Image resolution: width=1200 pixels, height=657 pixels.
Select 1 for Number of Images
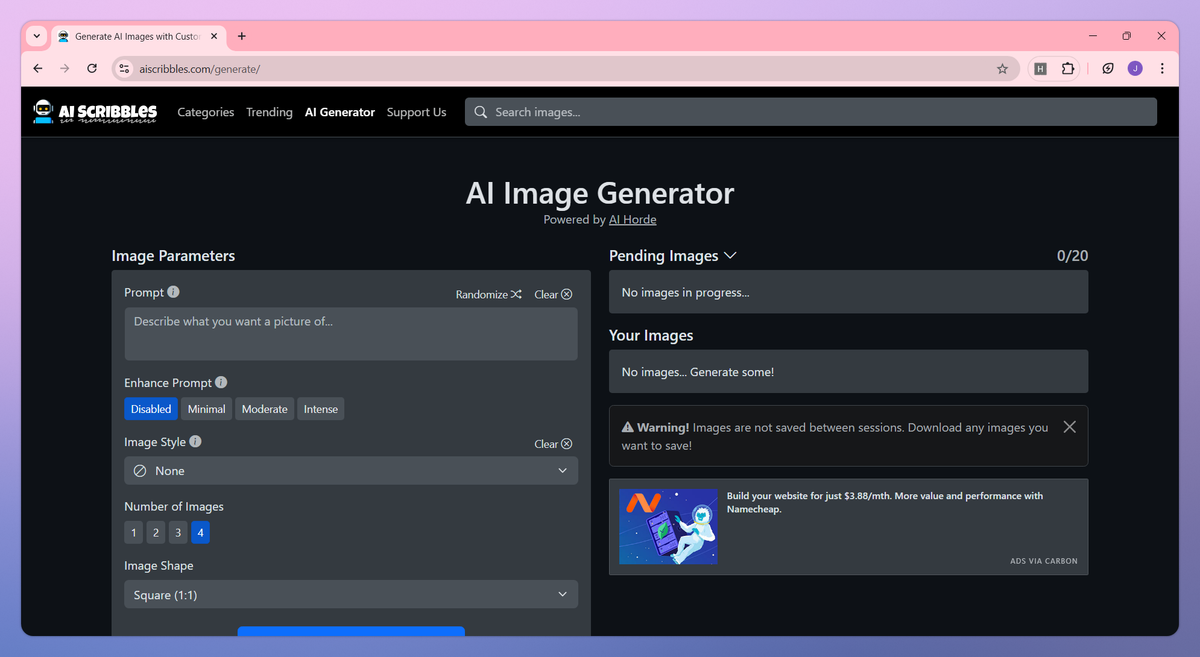(134, 533)
